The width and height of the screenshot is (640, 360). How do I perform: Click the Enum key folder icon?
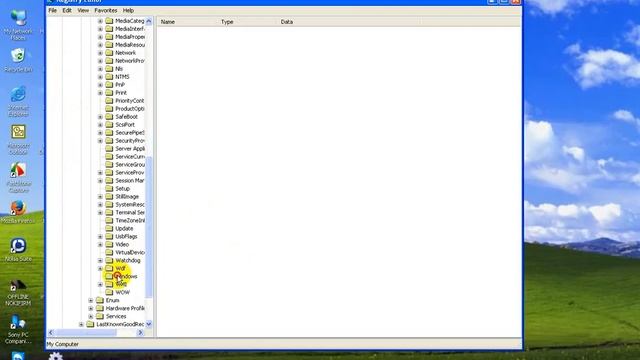tap(100, 300)
